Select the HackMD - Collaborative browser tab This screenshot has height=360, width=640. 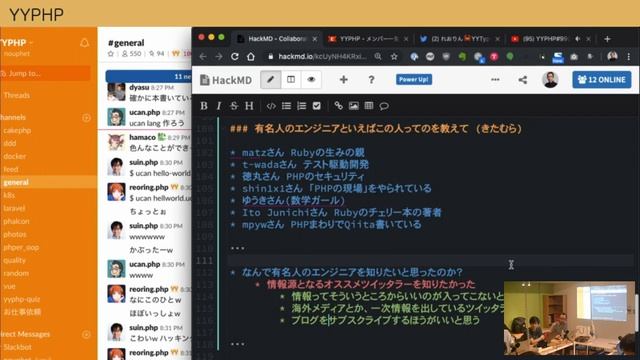(x=277, y=39)
